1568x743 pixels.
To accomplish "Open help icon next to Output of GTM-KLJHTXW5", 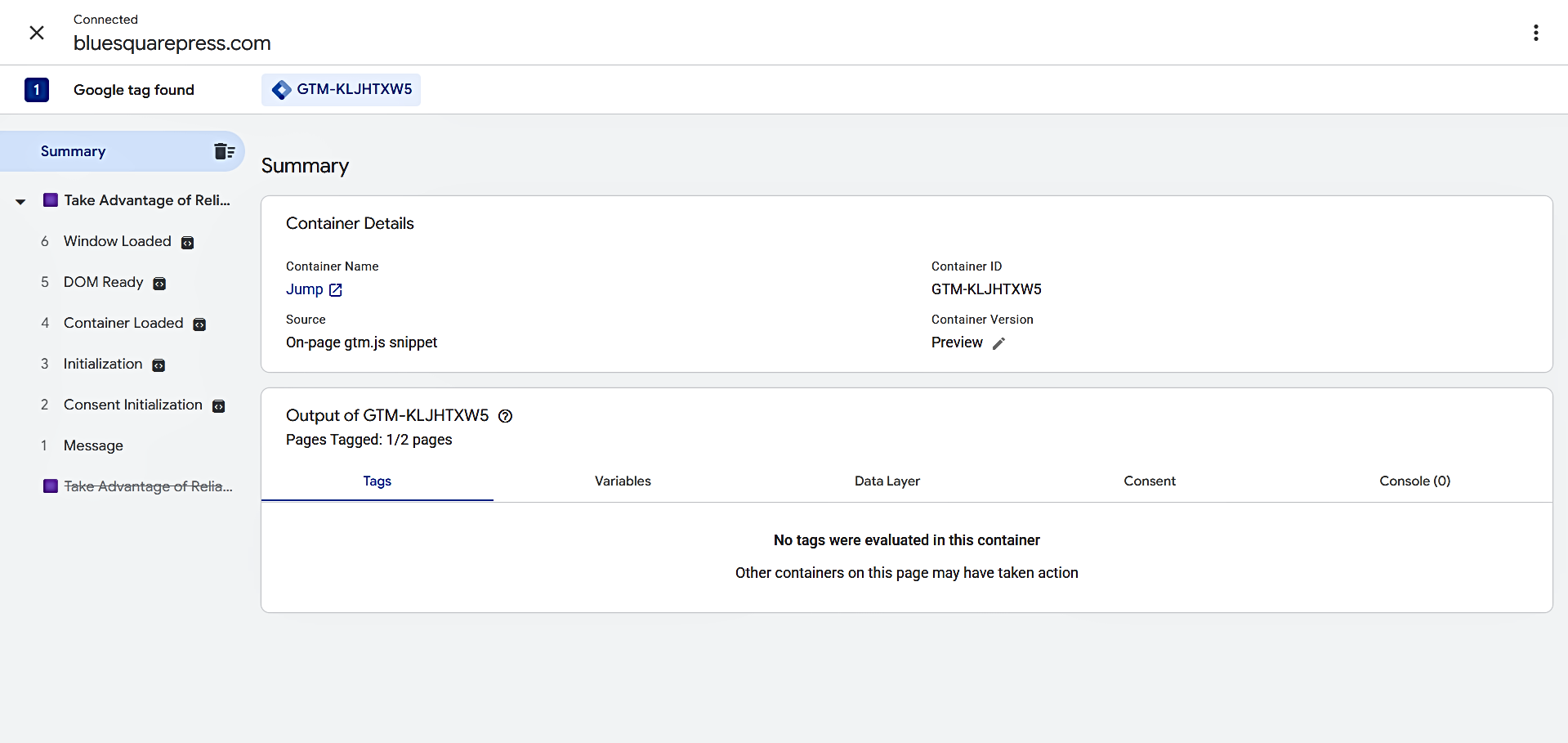I will (x=505, y=416).
